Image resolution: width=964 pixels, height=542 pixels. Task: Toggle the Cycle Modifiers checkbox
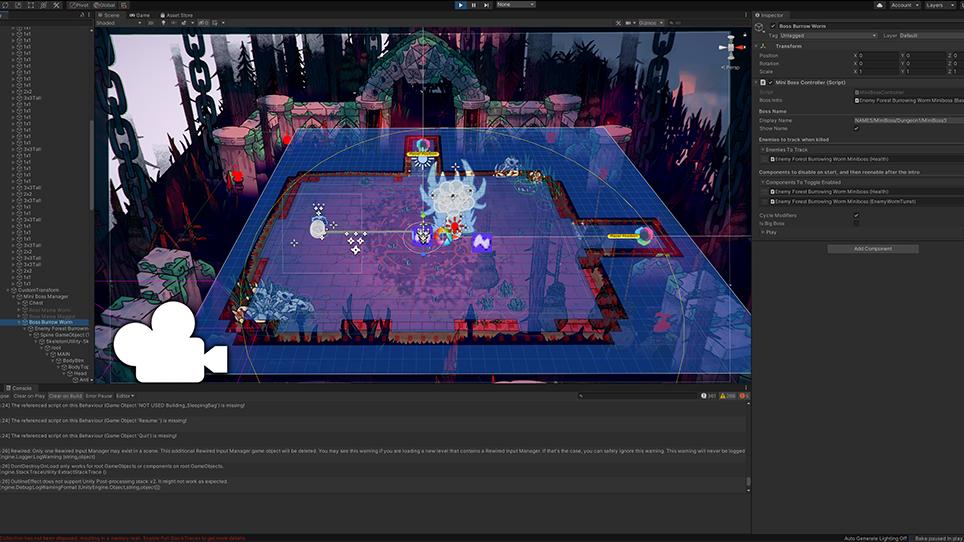[x=856, y=216]
